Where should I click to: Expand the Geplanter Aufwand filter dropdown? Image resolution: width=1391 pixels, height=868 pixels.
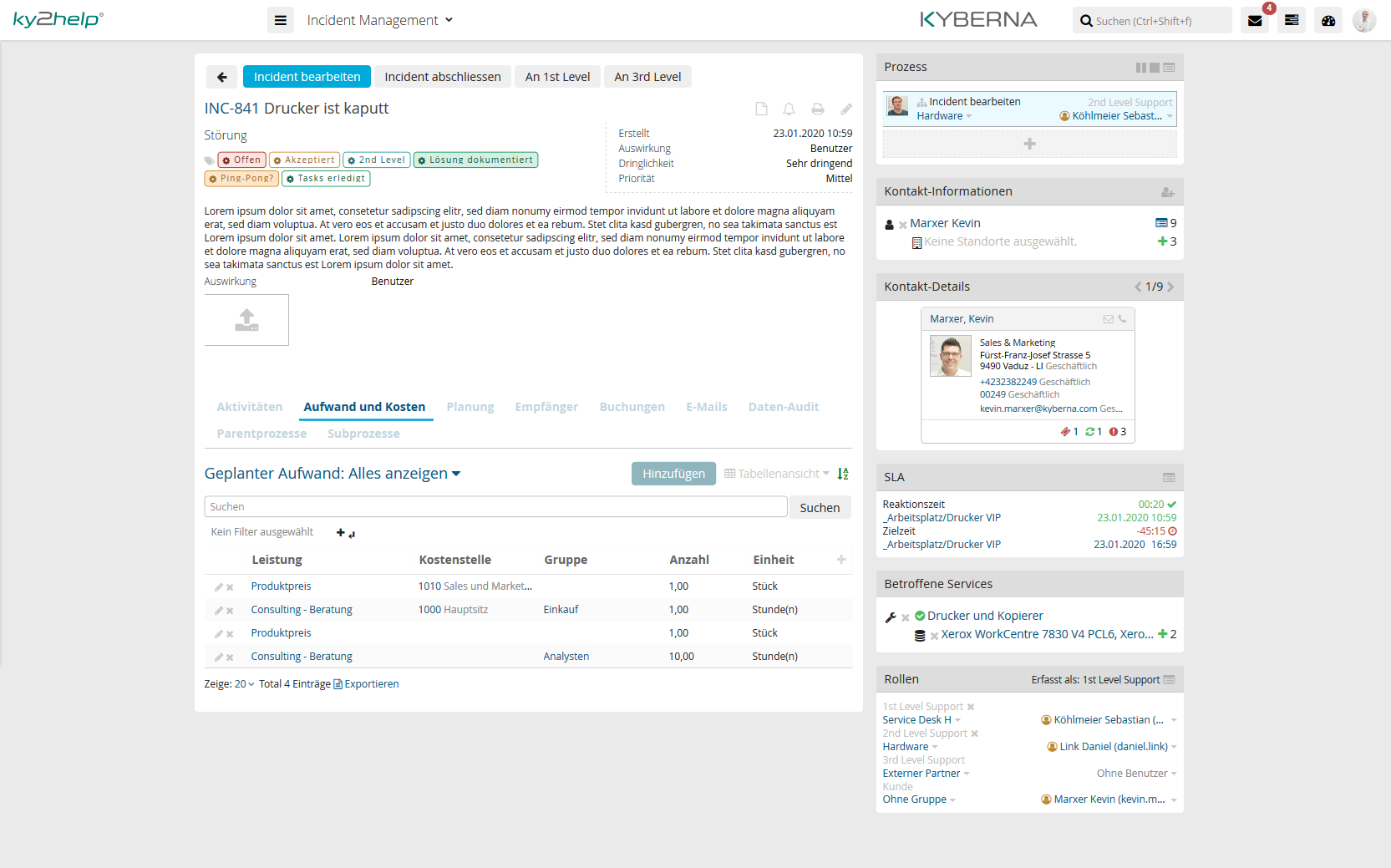456,474
